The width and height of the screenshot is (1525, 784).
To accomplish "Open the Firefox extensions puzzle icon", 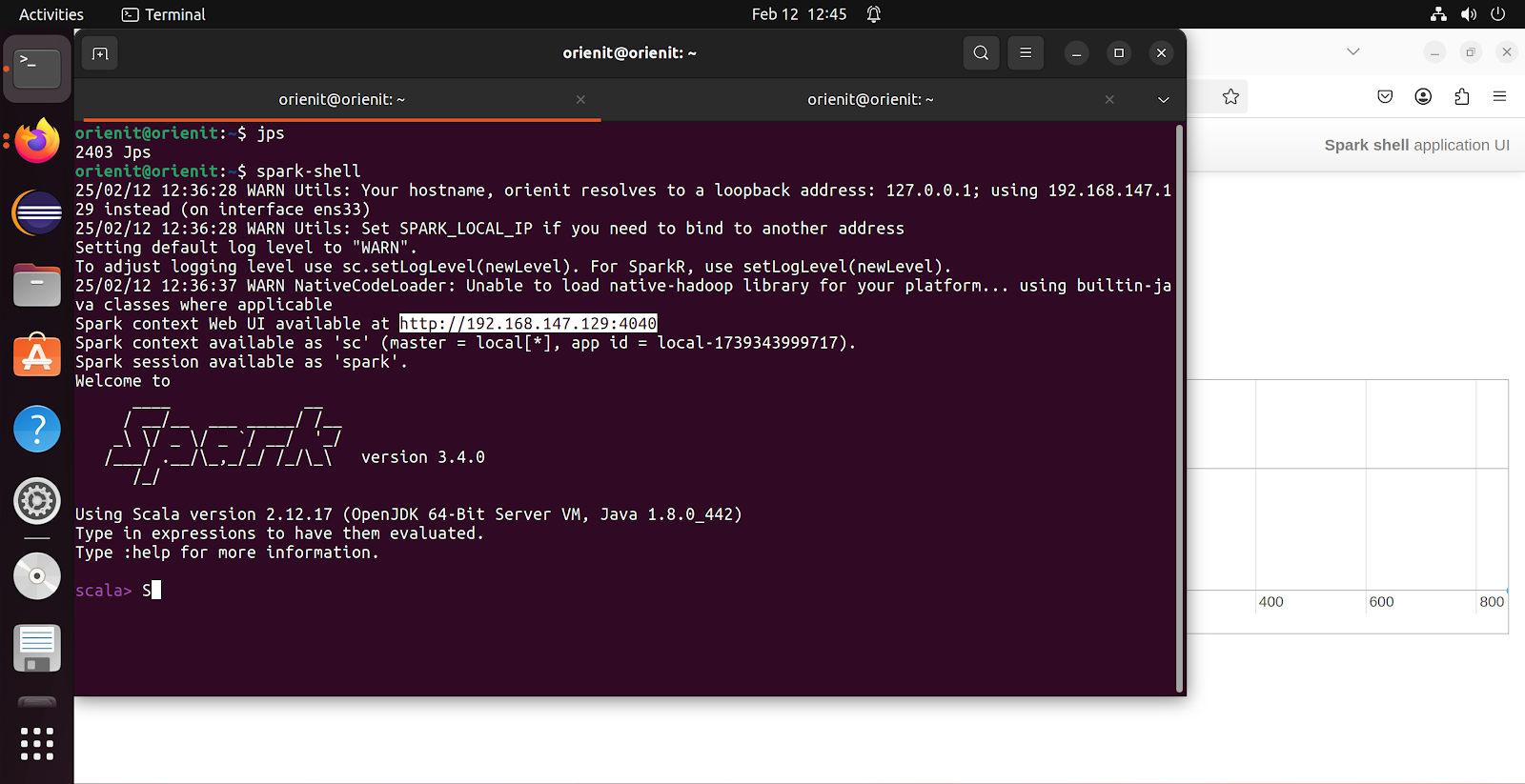I will pyautogui.click(x=1461, y=96).
